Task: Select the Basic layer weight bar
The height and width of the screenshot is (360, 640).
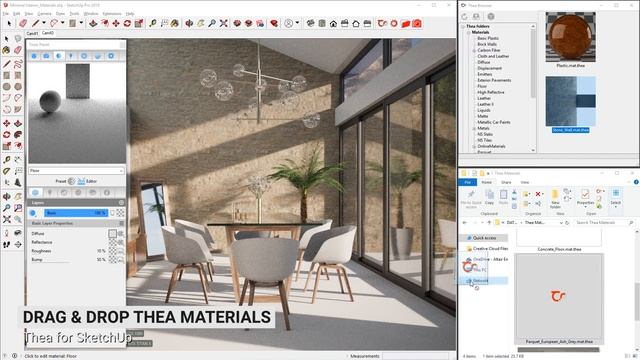Action: tap(76, 213)
